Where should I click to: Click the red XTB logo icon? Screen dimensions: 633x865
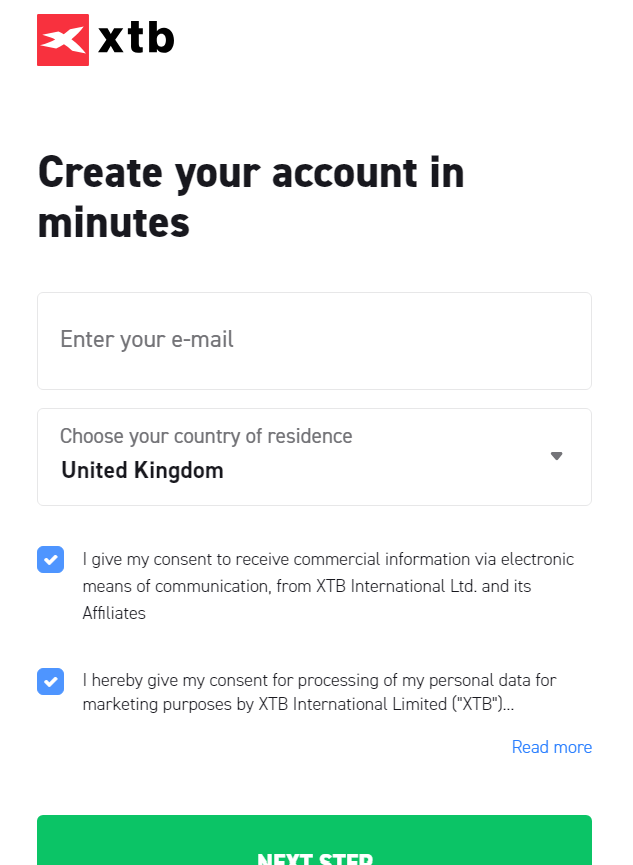[x=63, y=40]
